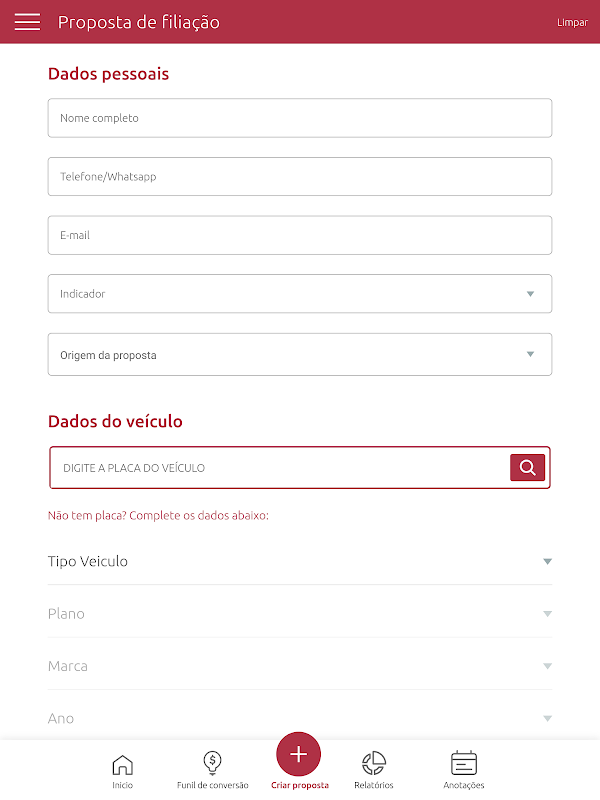Viewport: 600px width, 800px height.
Task: Click the Nome completo field
Action: (x=300, y=118)
